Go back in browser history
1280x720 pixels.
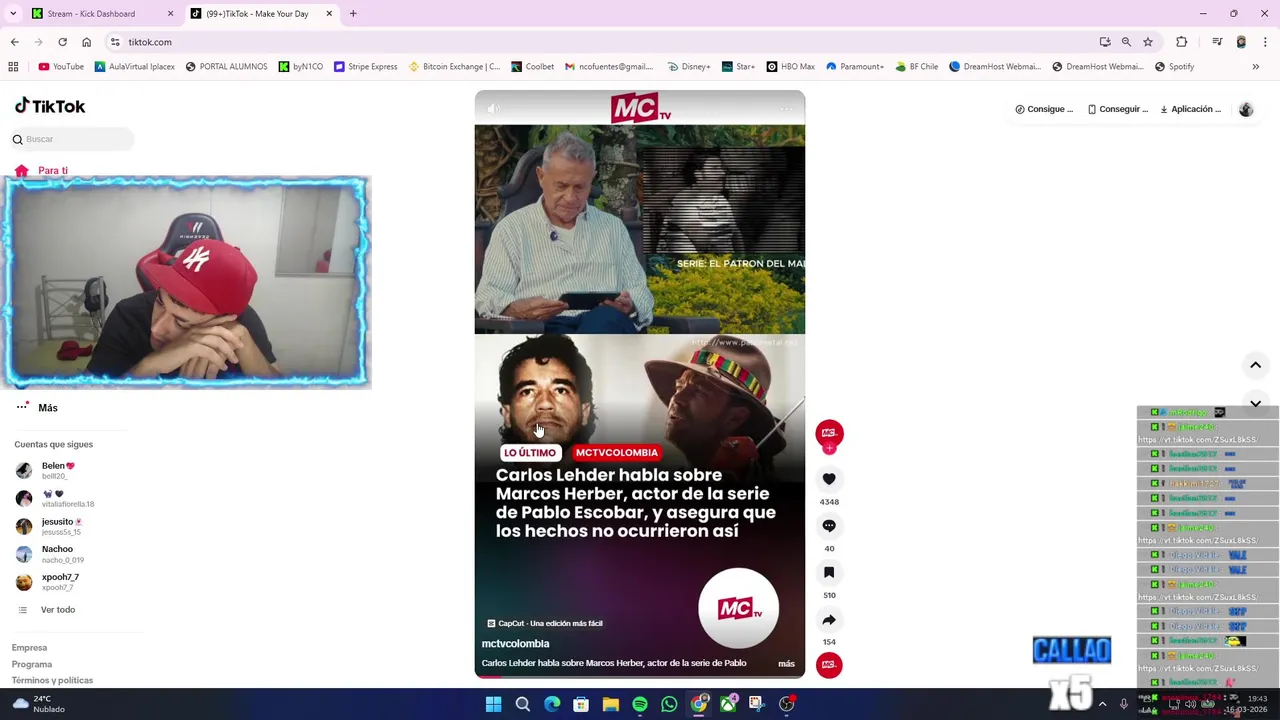tap(15, 42)
